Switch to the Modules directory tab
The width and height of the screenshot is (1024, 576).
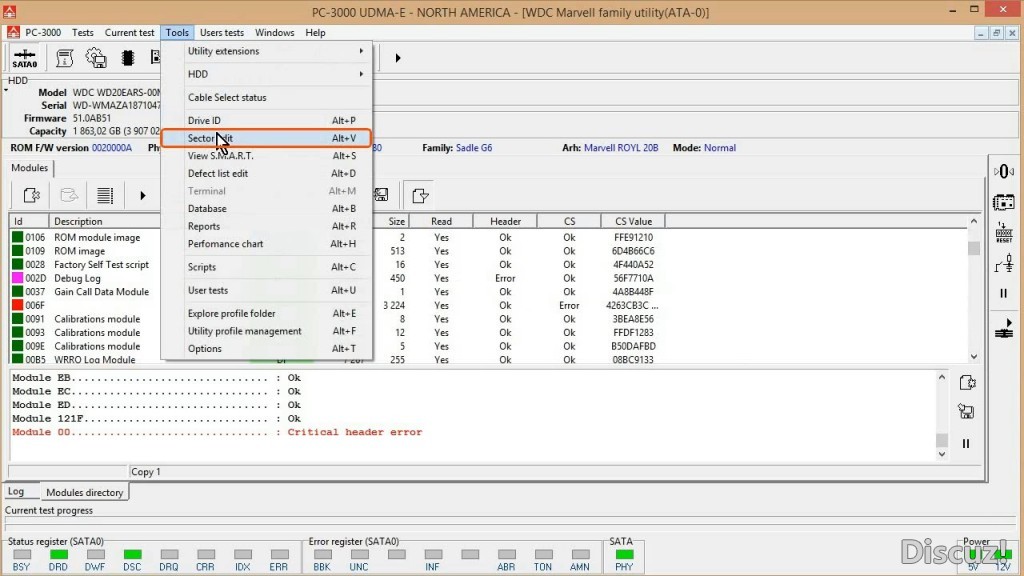coord(84,492)
